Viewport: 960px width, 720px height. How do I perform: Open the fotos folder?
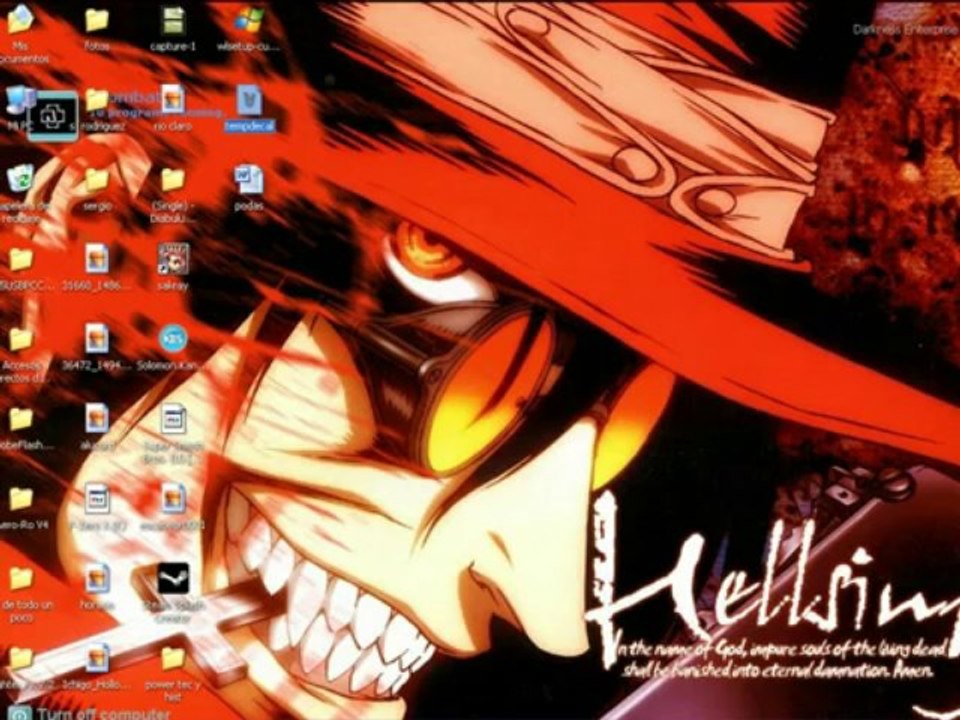[x=97, y=21]
